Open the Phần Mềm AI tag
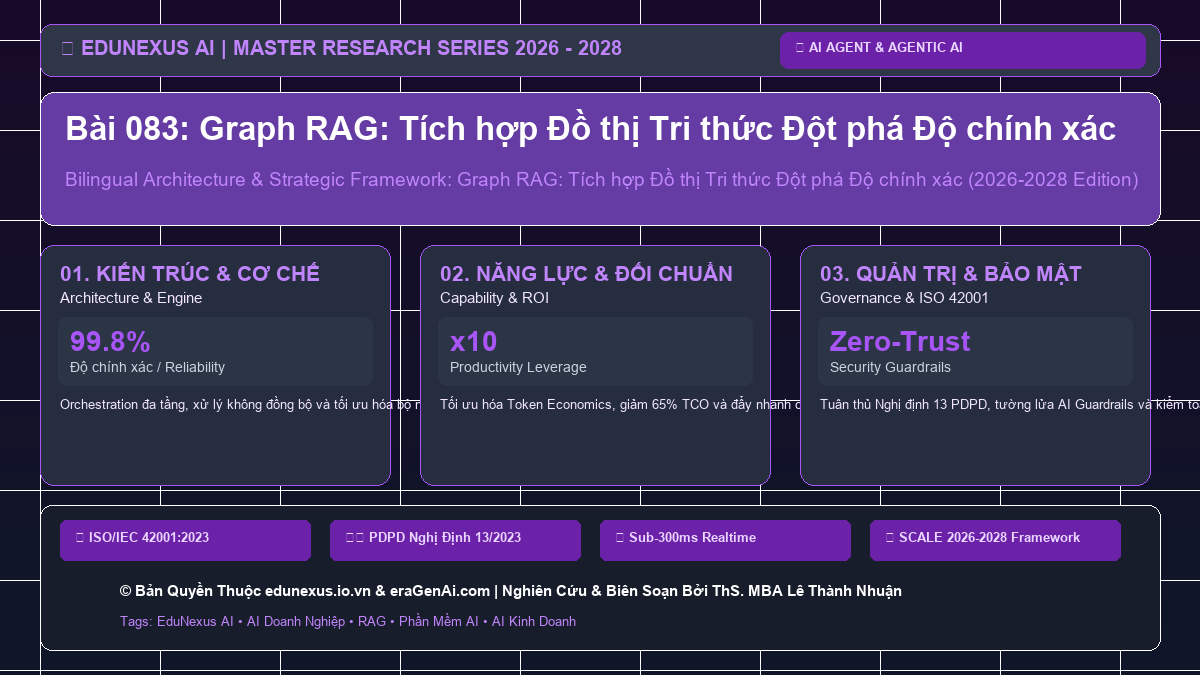 [439, 621]
